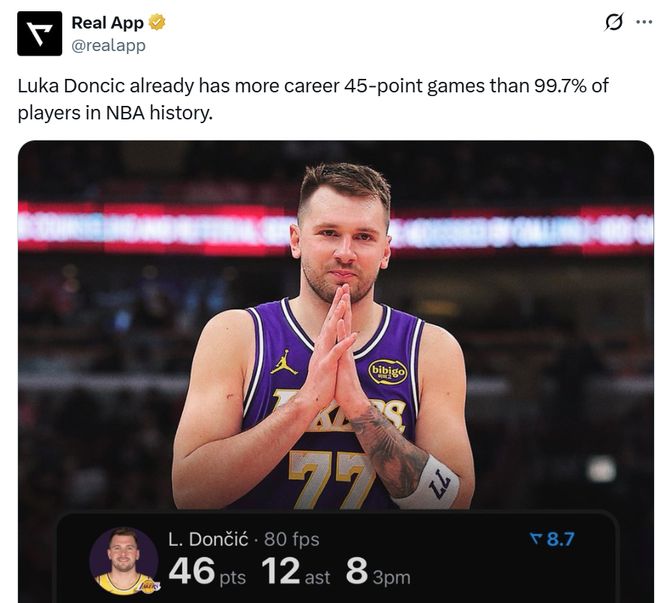
Task: Click the small Dončić headshot in stat card
Action: pos(123,560)
